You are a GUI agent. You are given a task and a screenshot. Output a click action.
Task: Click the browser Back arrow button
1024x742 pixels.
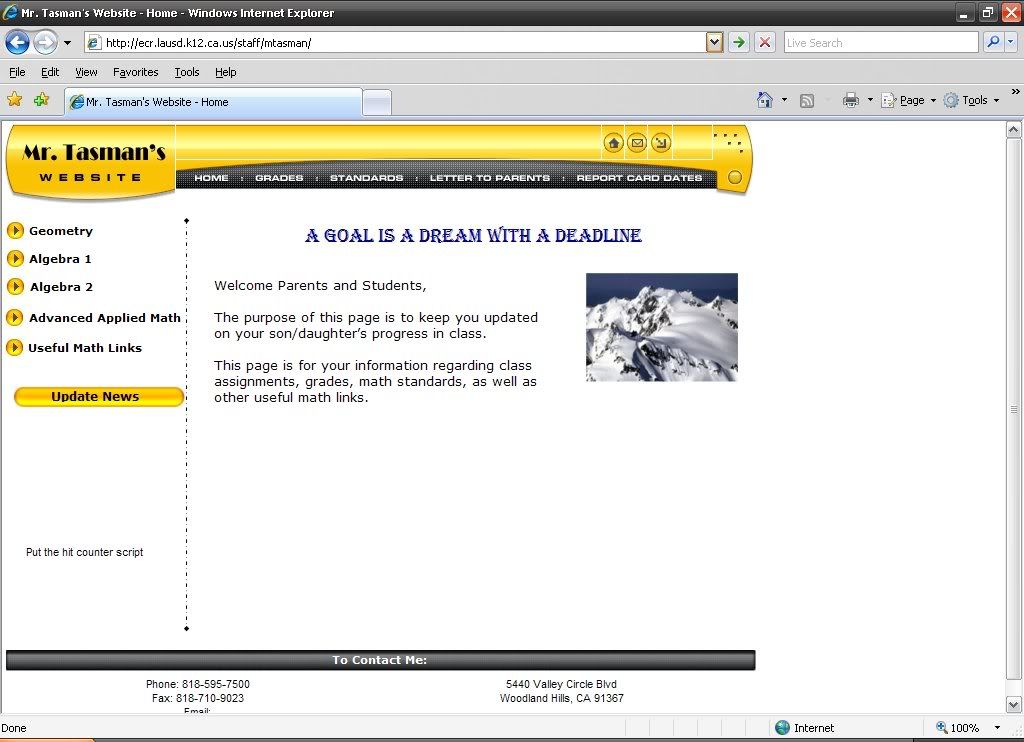(x=17, y=42)
